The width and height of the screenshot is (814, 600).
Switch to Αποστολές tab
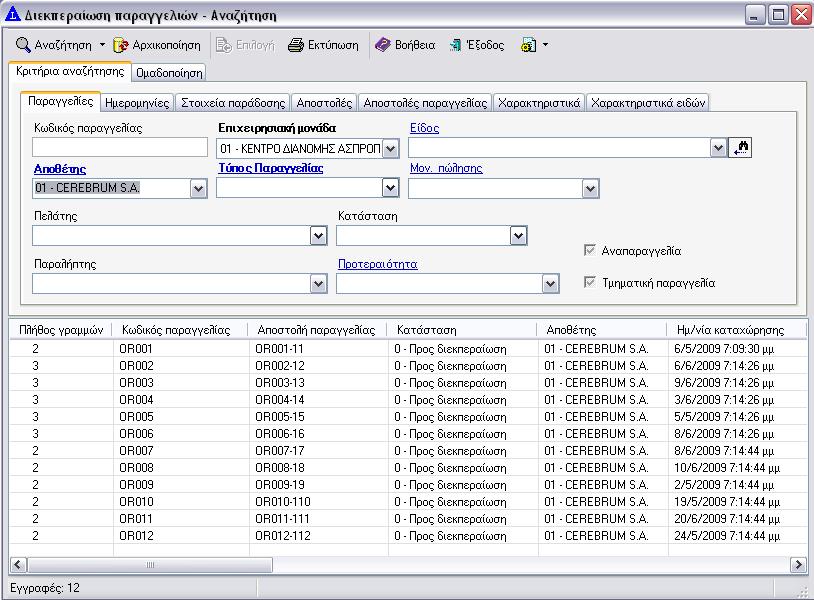324,103
